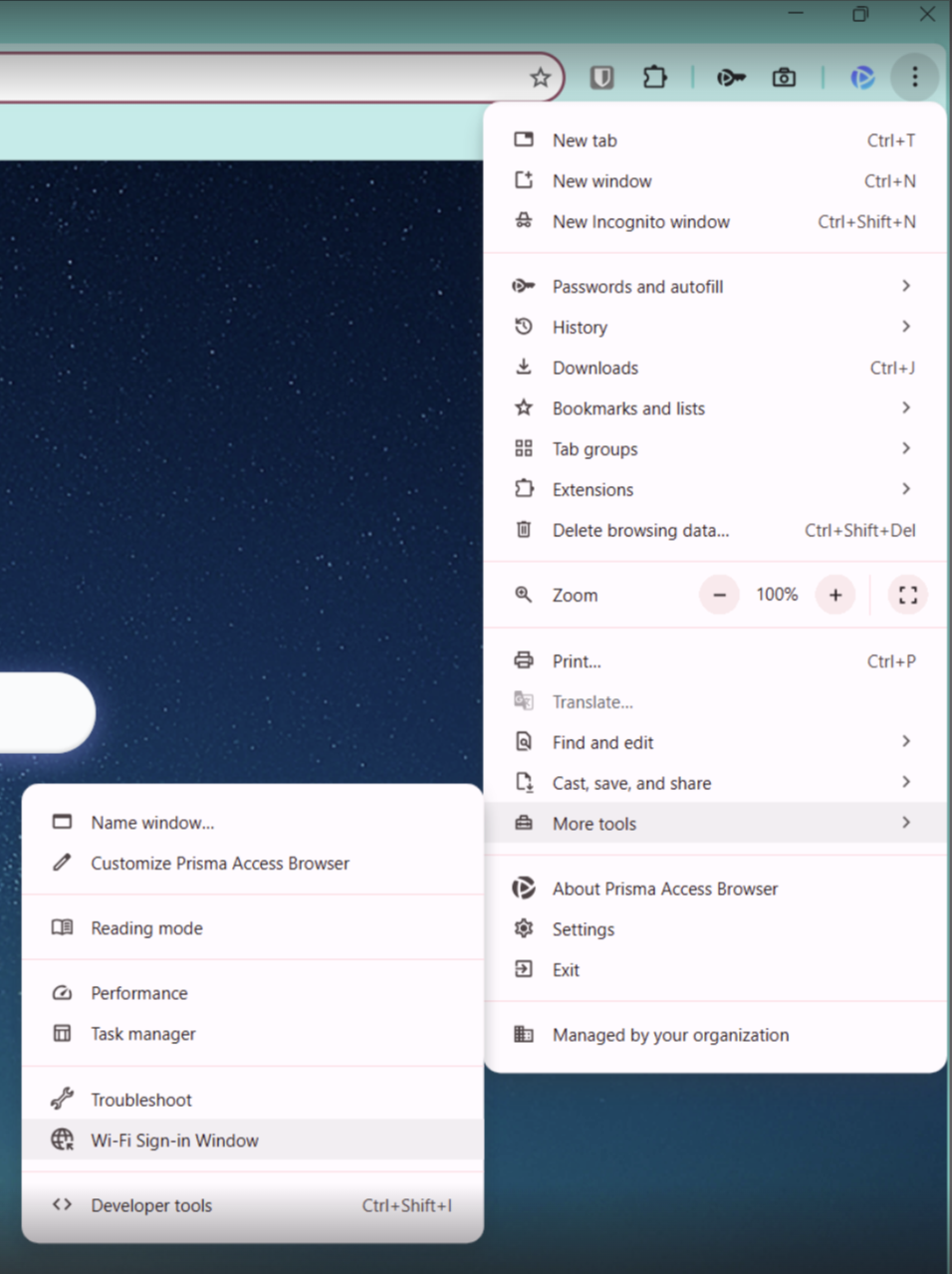Restore down the browser window

860,14
